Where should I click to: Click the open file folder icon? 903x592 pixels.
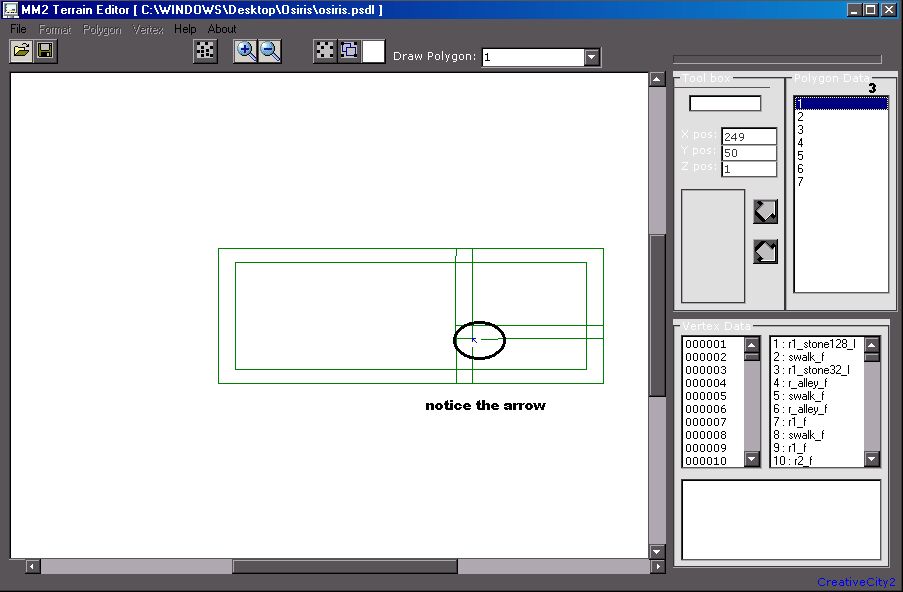coord(21,51)
